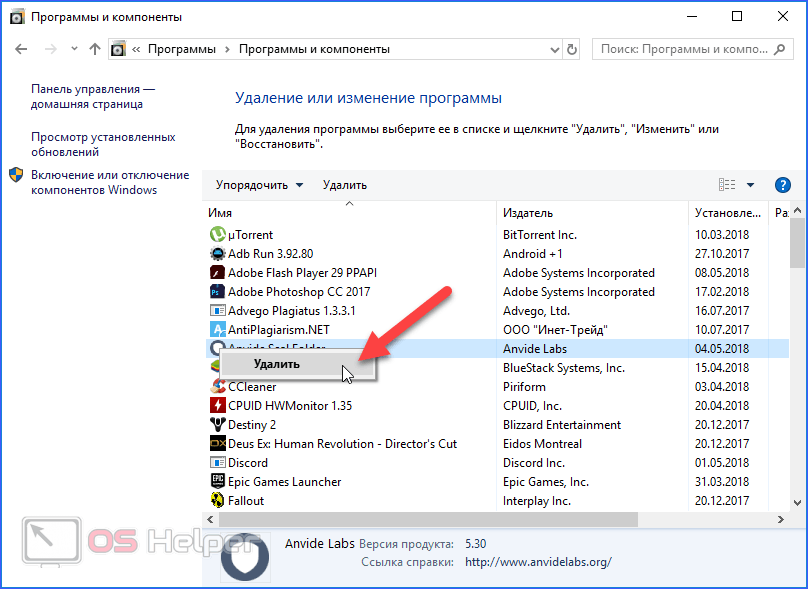Click the Eidos Montreal publisher cell
The width and height of the screenshot is (808, 589).
click(542, 444)
